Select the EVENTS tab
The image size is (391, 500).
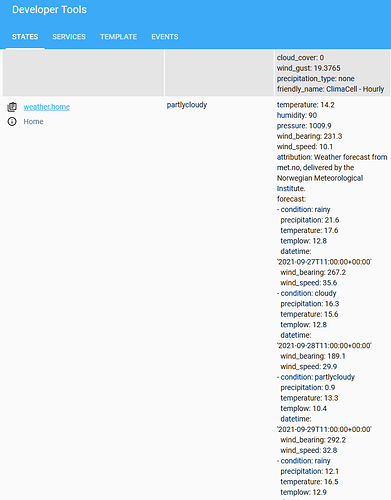(165, 37)
